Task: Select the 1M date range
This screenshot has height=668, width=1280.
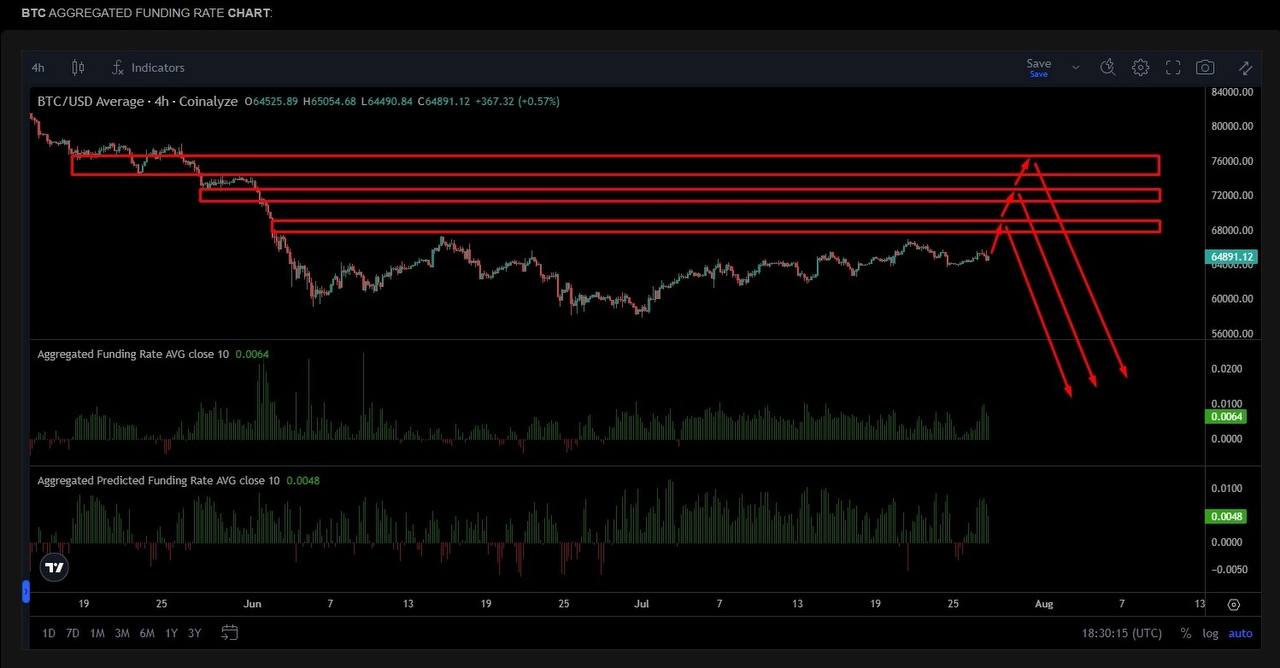Action: pos(97,633)
